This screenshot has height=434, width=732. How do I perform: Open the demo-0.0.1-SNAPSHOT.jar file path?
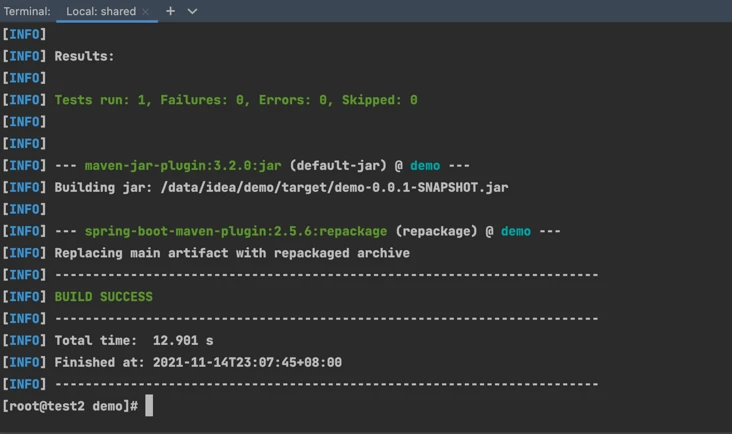click(x=334, y=188)
